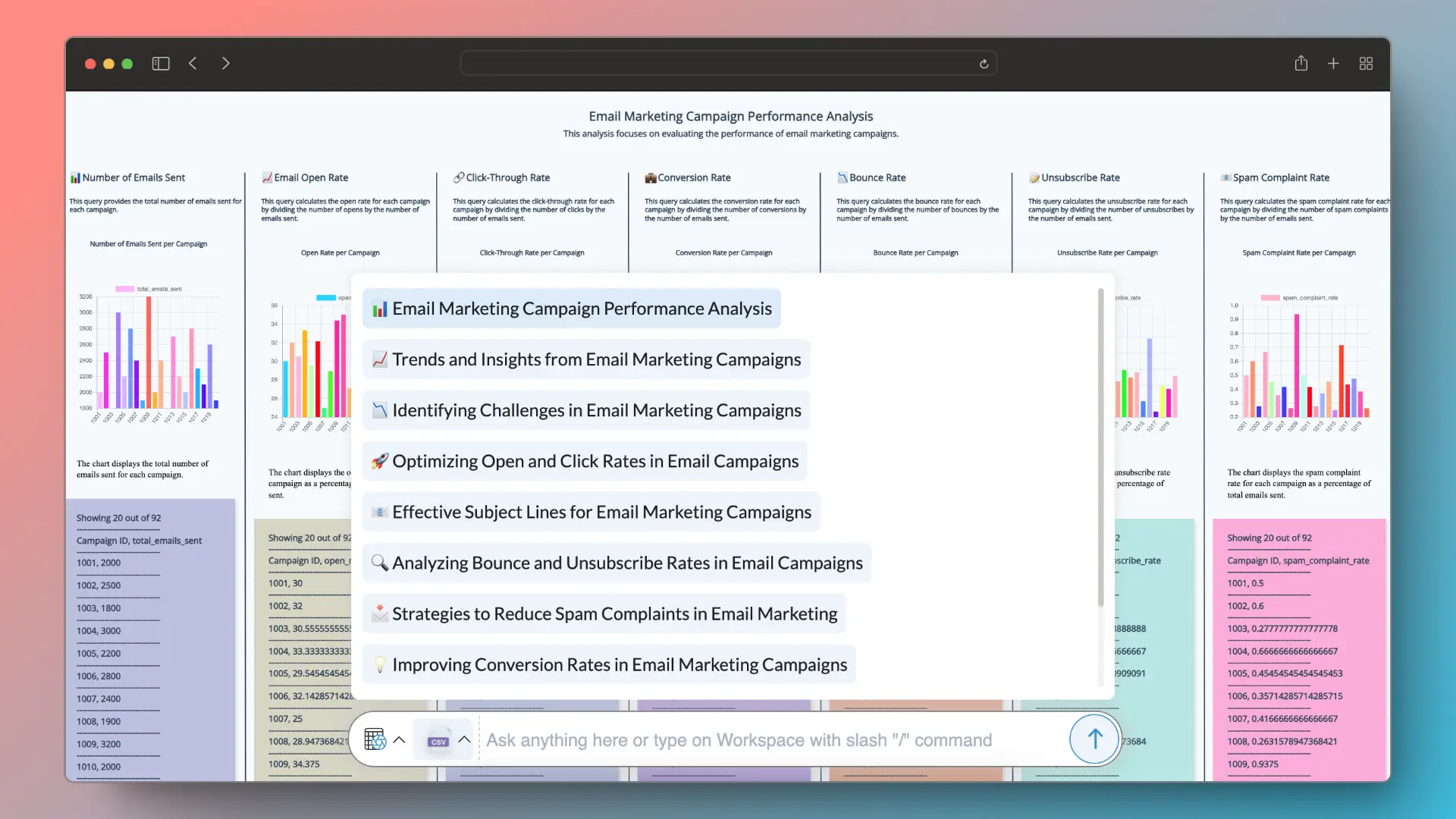Viewport: 1456px width, 819px height.
Task: Open Trends and Insights from Email Marketing Campaigns
Action: pyautogui.click(x=585, y=359)
